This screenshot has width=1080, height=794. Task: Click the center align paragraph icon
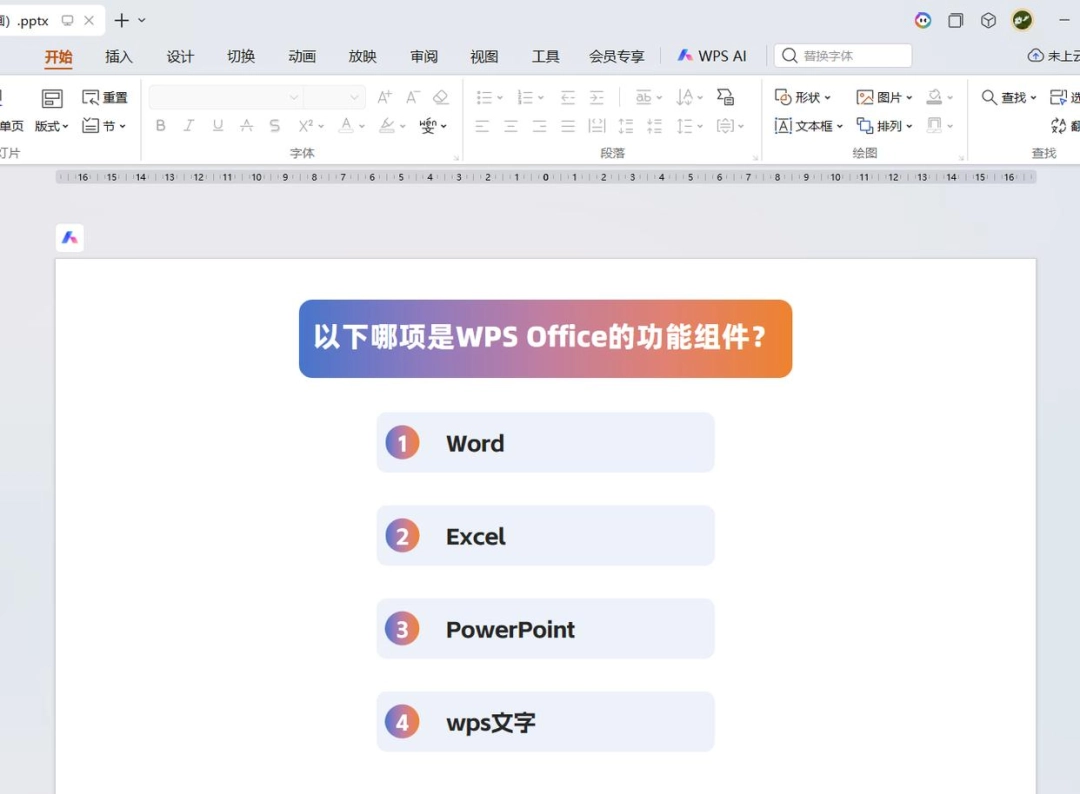tap(510, 125)
